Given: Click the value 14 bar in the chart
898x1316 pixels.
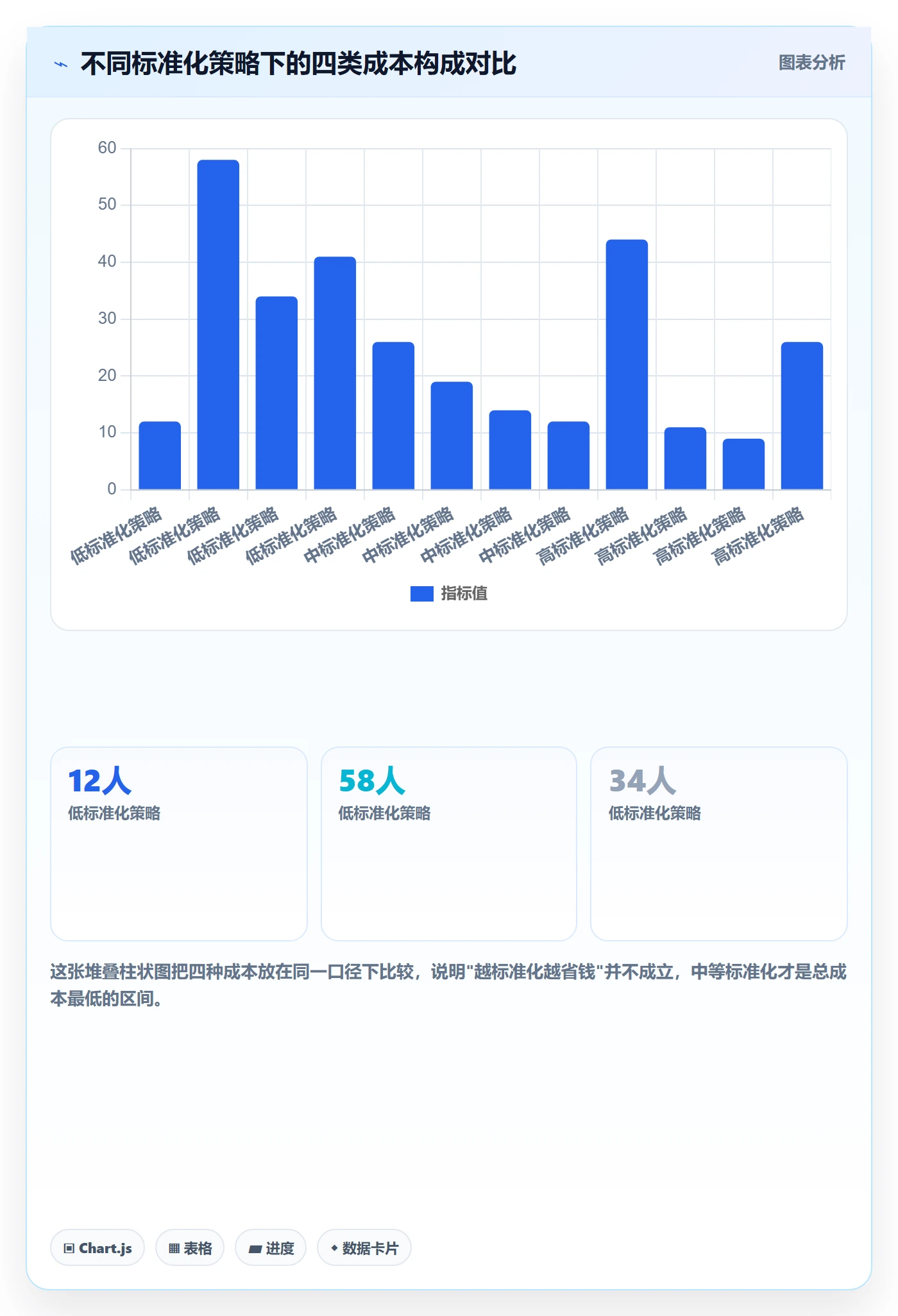Looking at the screenshot, I should point(510,450).
